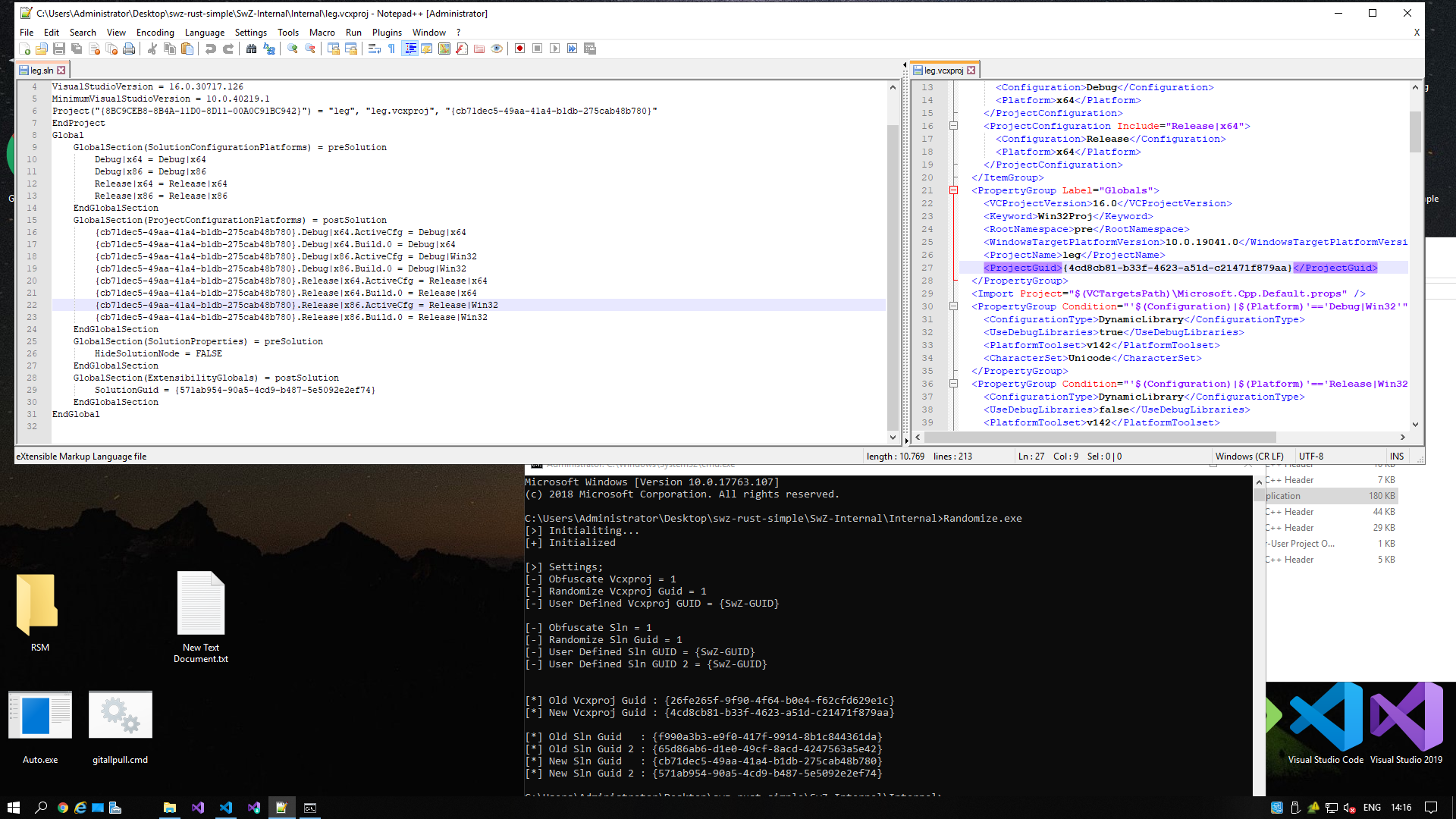Click the Save file toolbar icon
The height and width of the screenshot is (819, 1456).
coord(59,49)
